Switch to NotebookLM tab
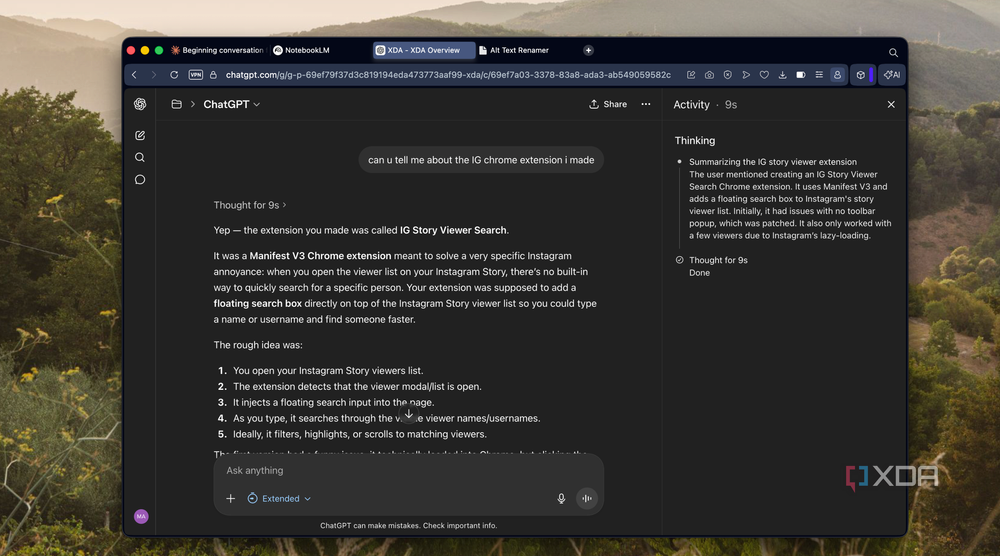This screenshot has height=556, width=1000. click(302, 50)
